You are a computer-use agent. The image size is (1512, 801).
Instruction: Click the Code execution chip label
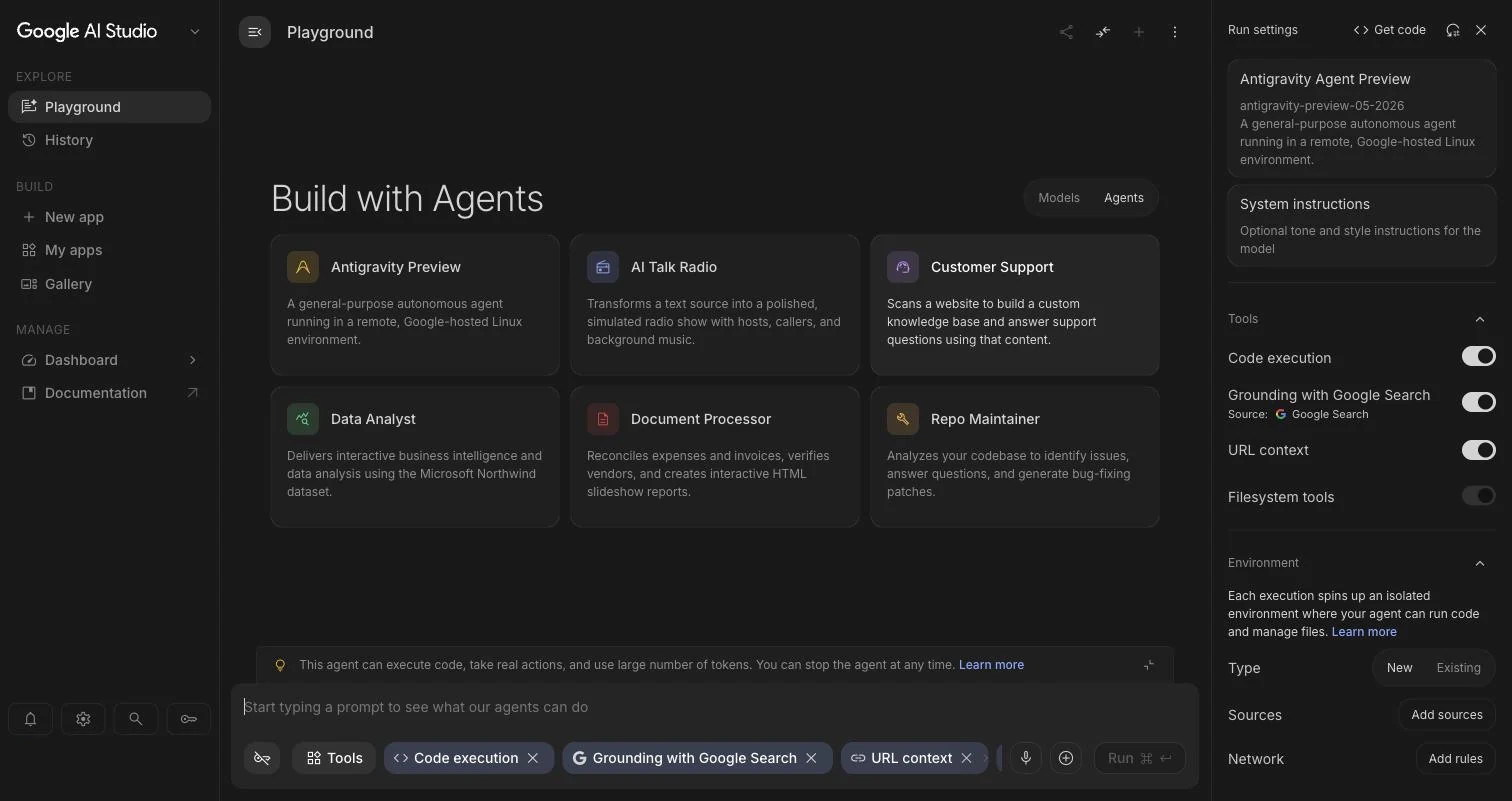(466, 758)
